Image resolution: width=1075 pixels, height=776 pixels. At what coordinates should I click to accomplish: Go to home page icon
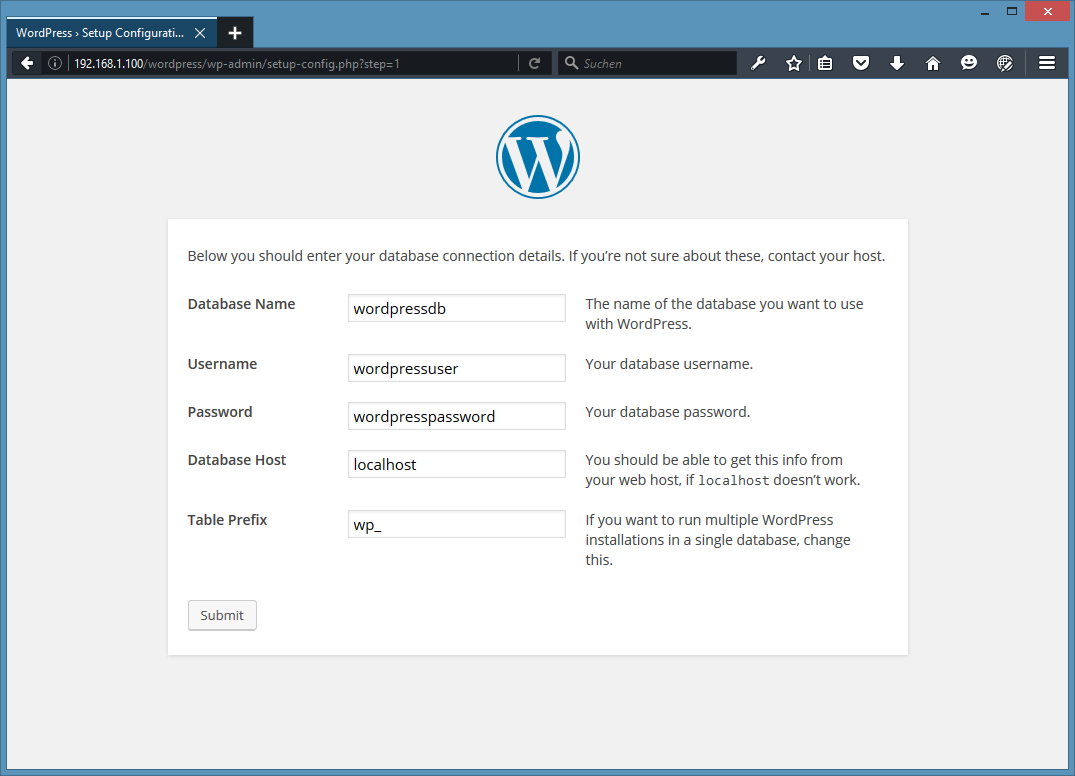click(x=932, y=64)
